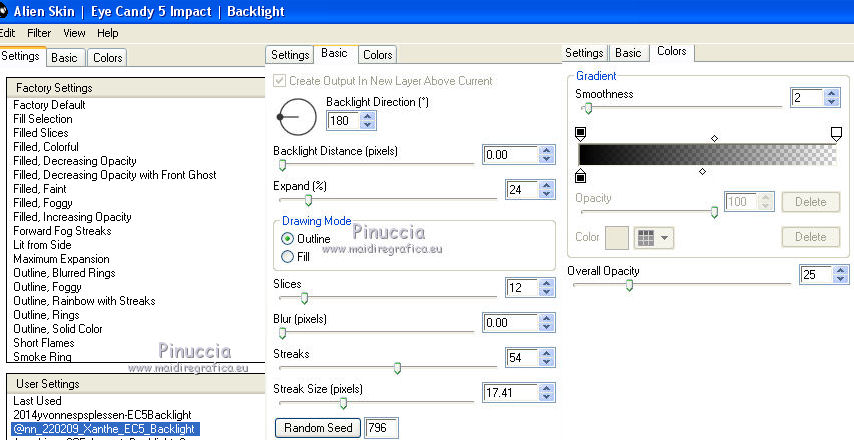Open the Settings tab in the right panel
This screenshot has height=440, width=854.
[584, 53]
